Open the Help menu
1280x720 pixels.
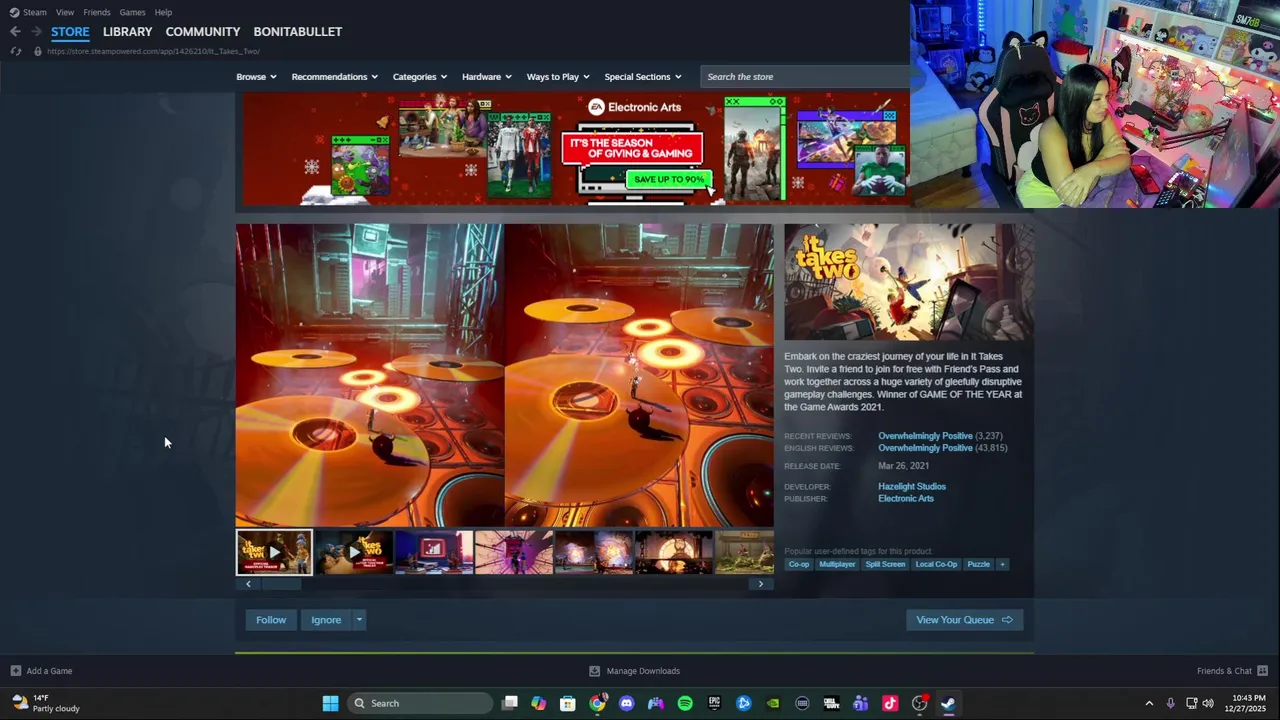tap(163, 12)
